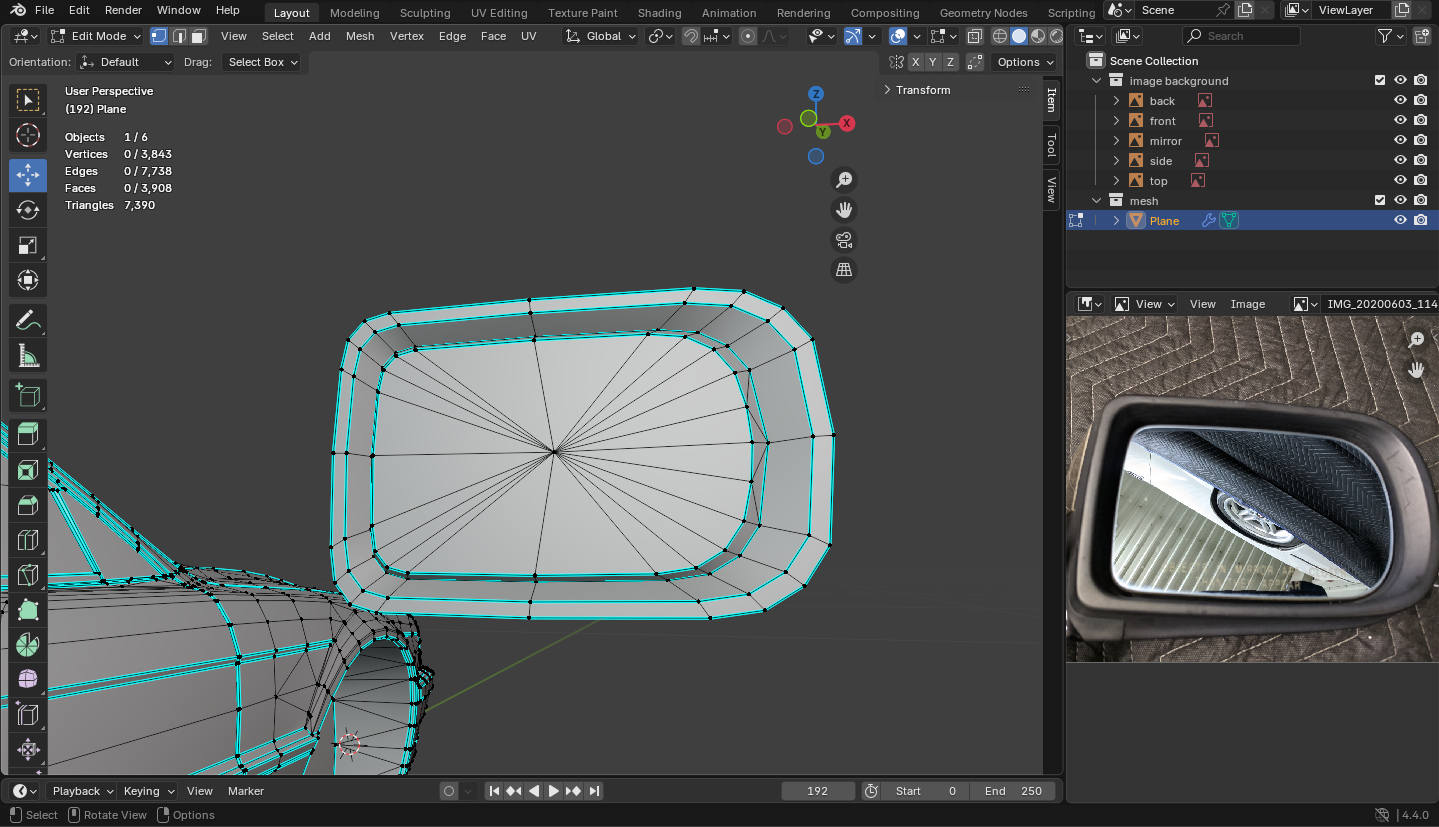The height and width of the screenshot is (827, 1439).
Task: Activate the Scale tool
Action: click(28, 246)
